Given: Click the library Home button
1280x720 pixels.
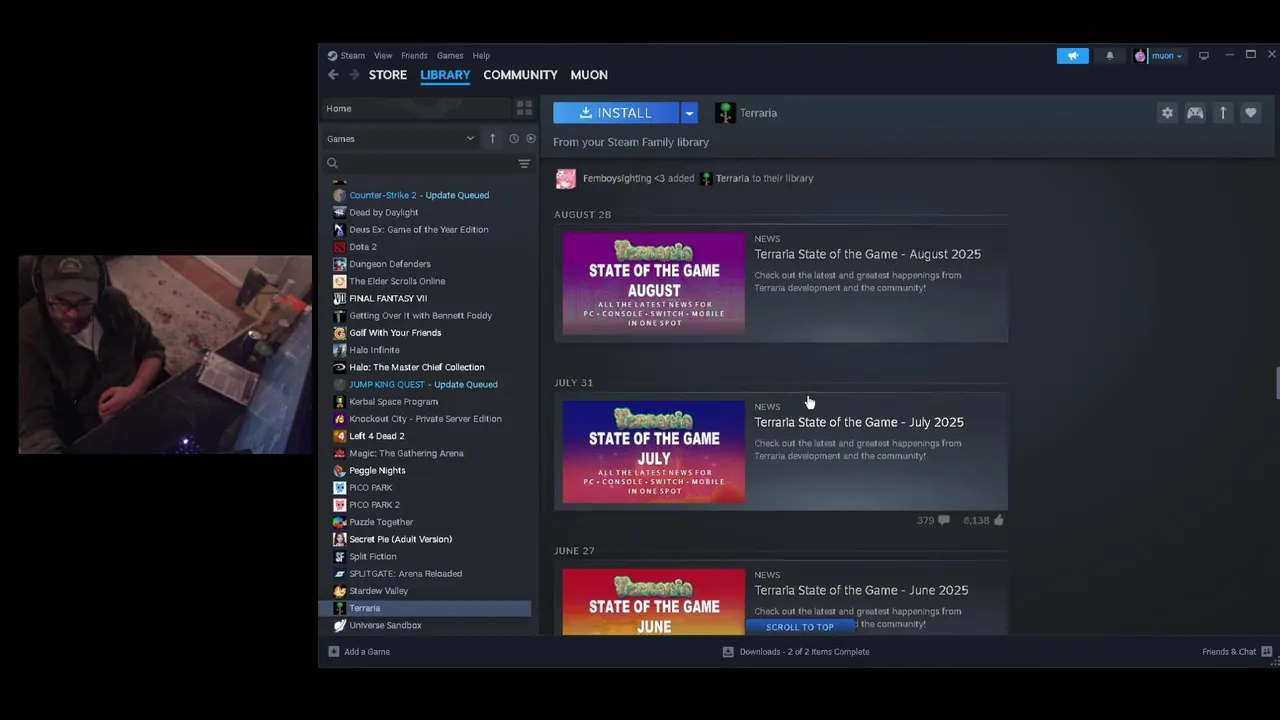Looking at the screenshot, I should [x=416, y=108].
